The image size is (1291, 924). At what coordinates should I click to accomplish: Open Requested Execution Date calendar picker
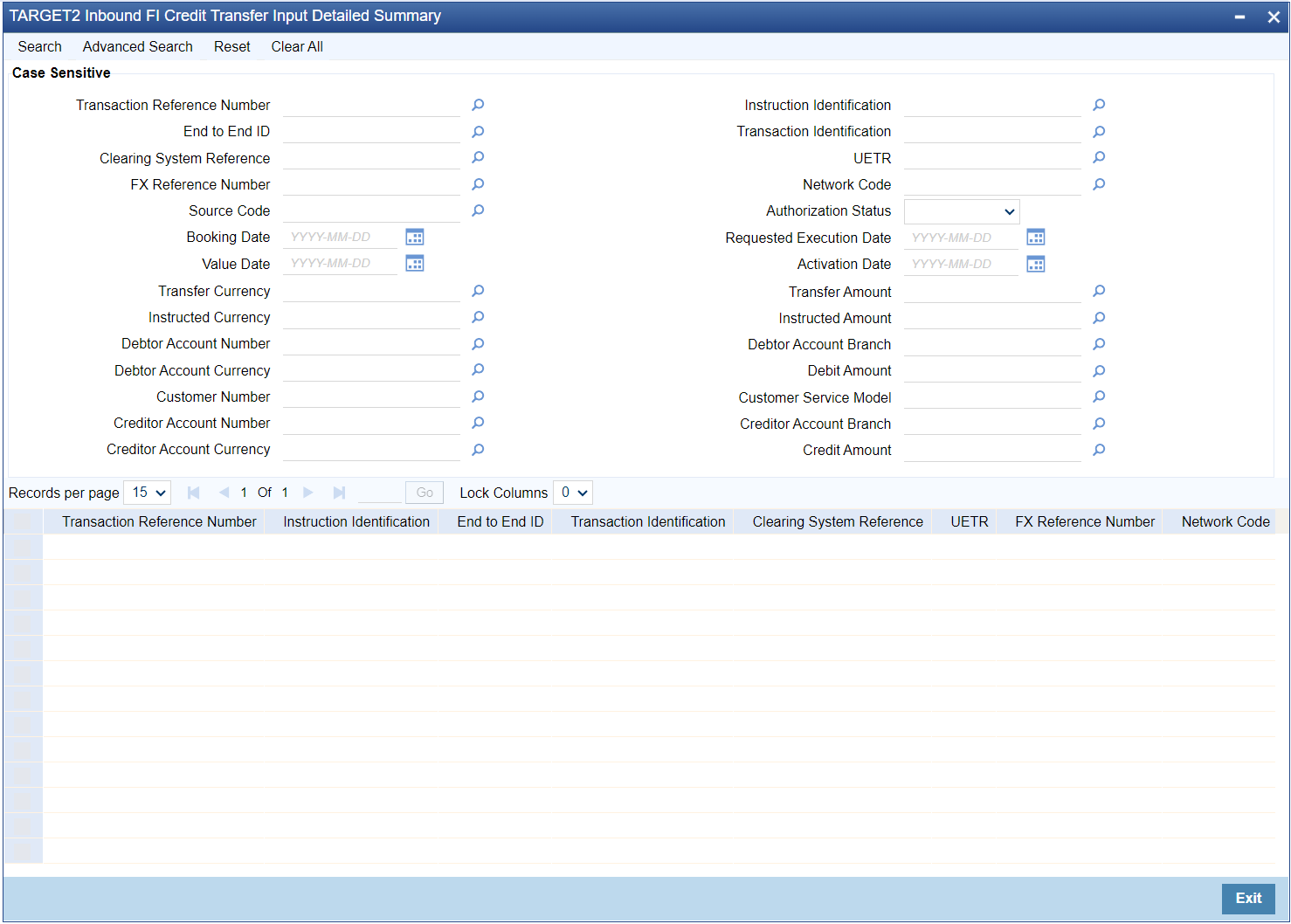(x=1036, y=238)
